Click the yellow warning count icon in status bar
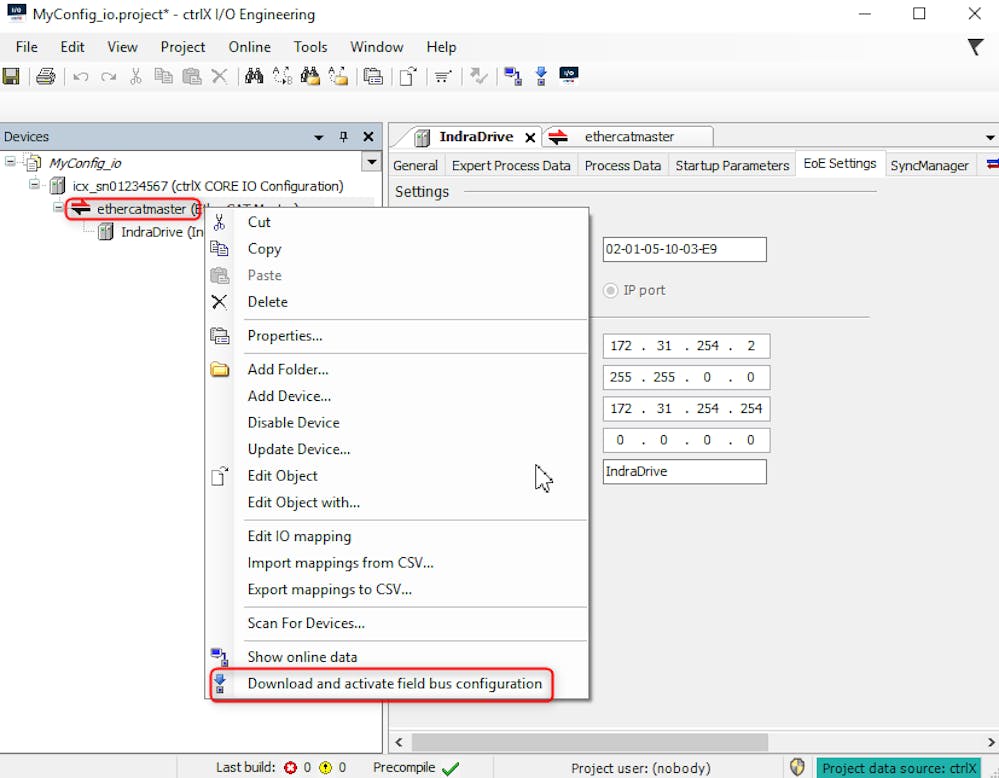This screenshot has width=999, height=778. click(x=326, y=768)
